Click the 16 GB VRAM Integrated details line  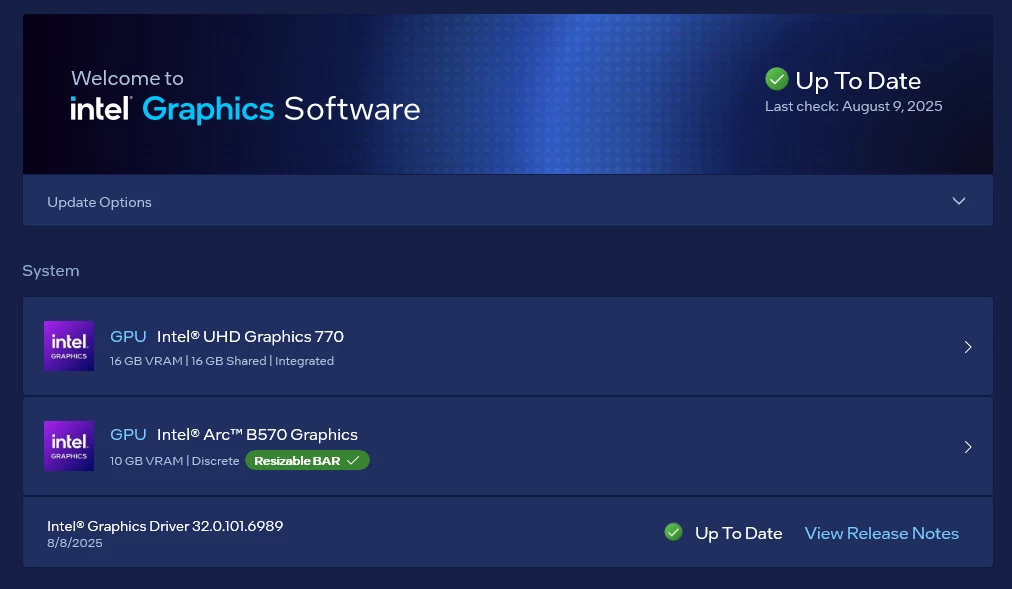(x=222, y=361)
